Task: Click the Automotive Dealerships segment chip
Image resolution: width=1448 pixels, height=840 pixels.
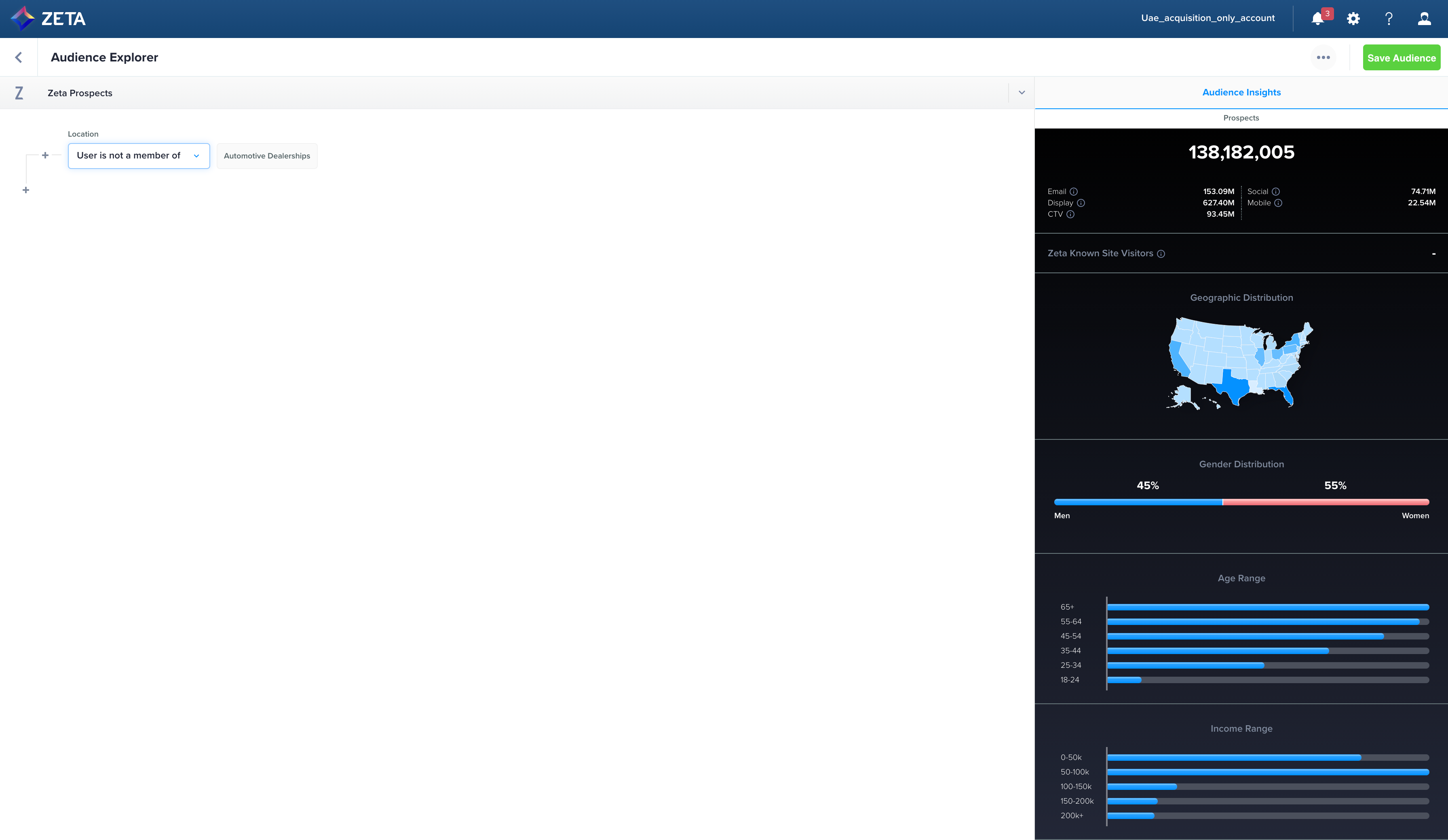Action: [x=267, y=156]
